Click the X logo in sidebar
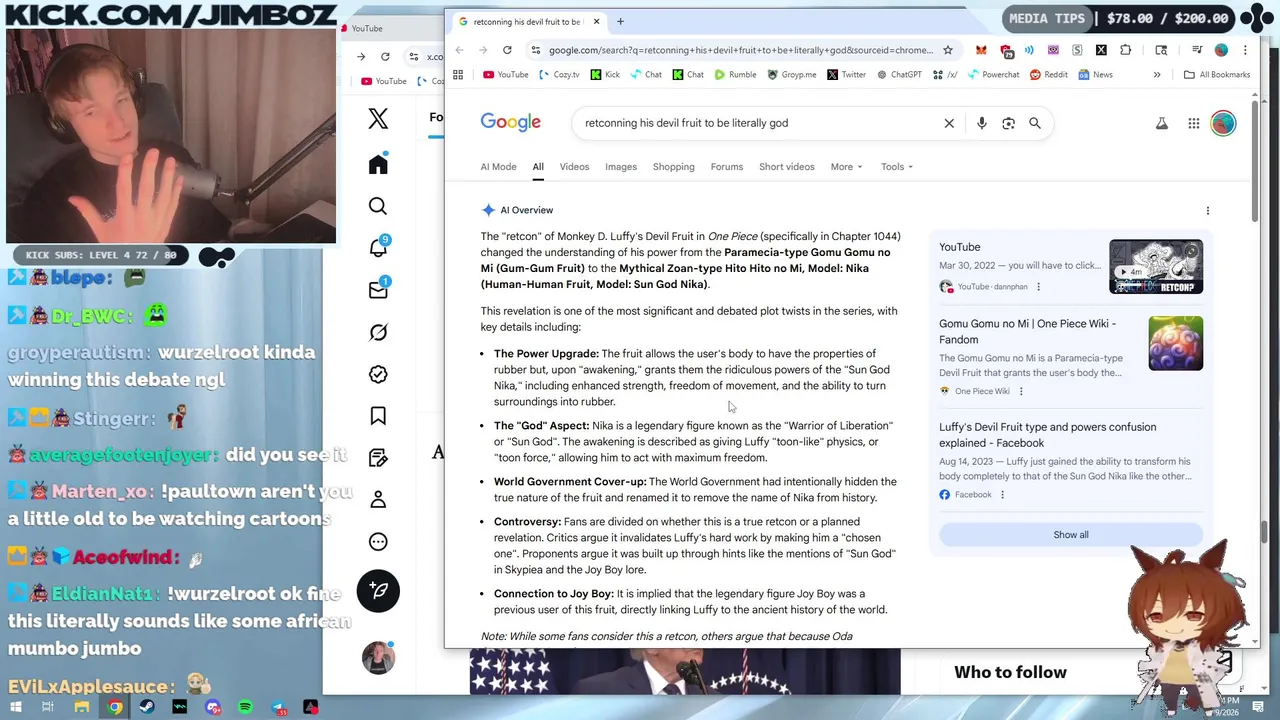The image size is (1280, 720). (378, 119)
